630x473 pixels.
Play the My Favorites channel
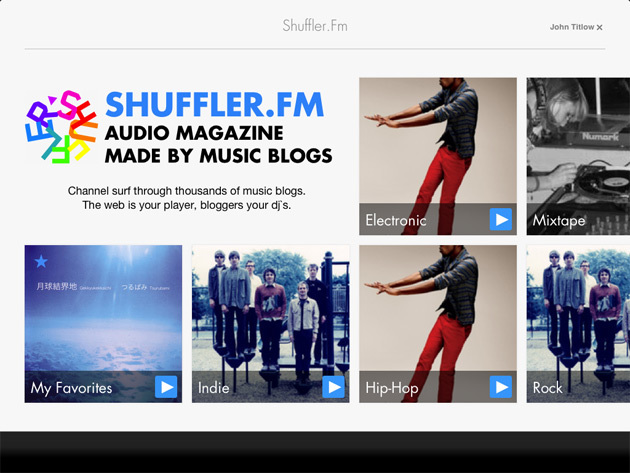[166, 387]
